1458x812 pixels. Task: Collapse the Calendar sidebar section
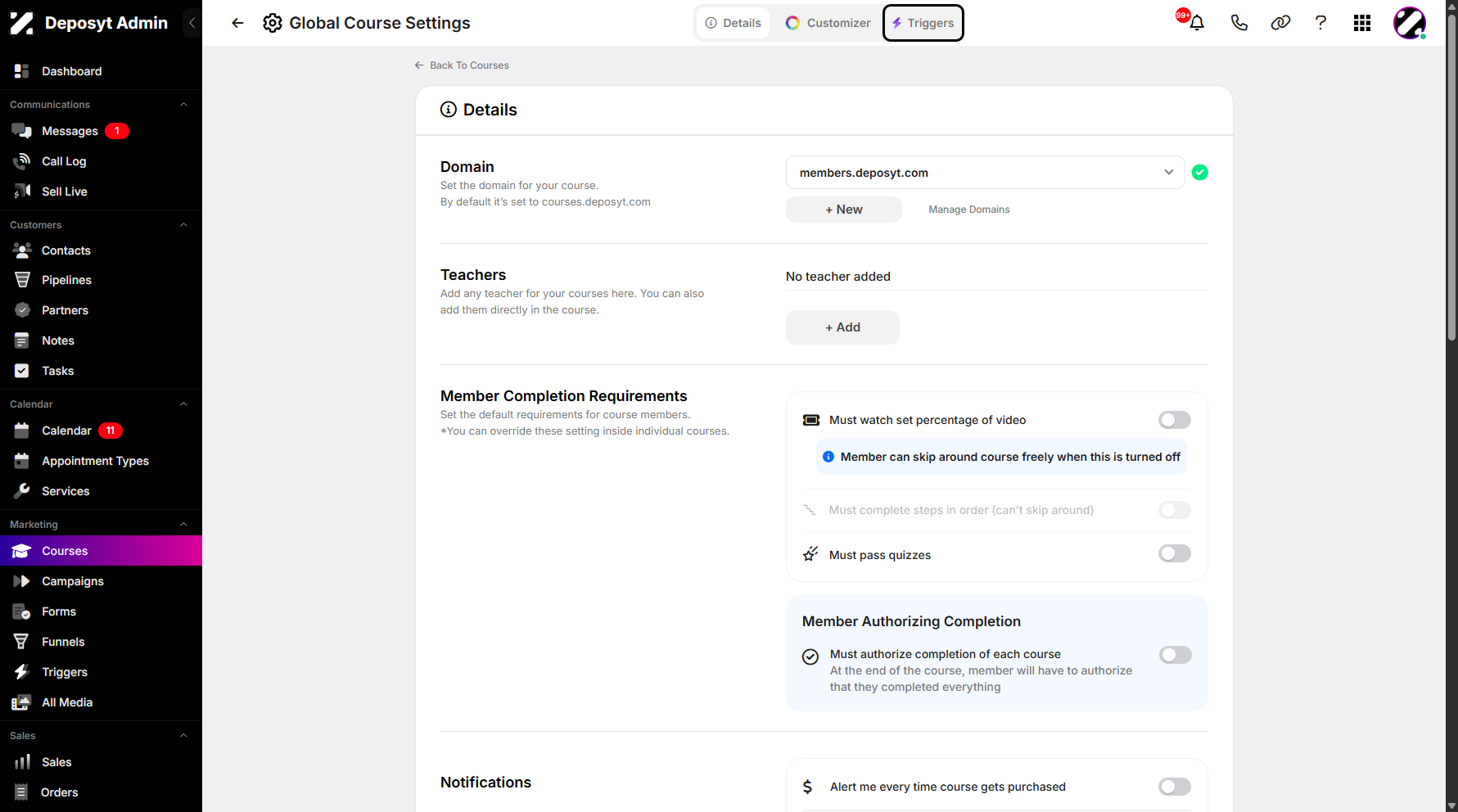tap(183, 404)
